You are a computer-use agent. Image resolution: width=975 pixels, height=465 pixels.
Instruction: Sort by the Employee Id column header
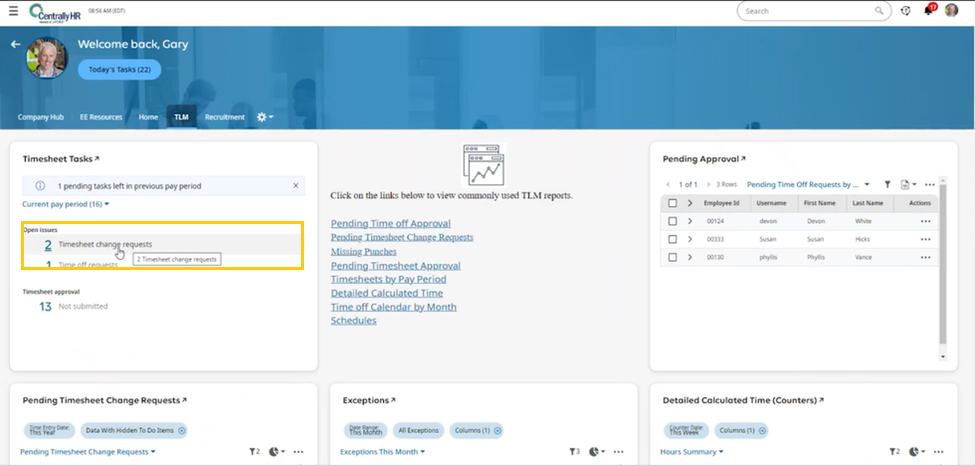(x=721, y=203)
